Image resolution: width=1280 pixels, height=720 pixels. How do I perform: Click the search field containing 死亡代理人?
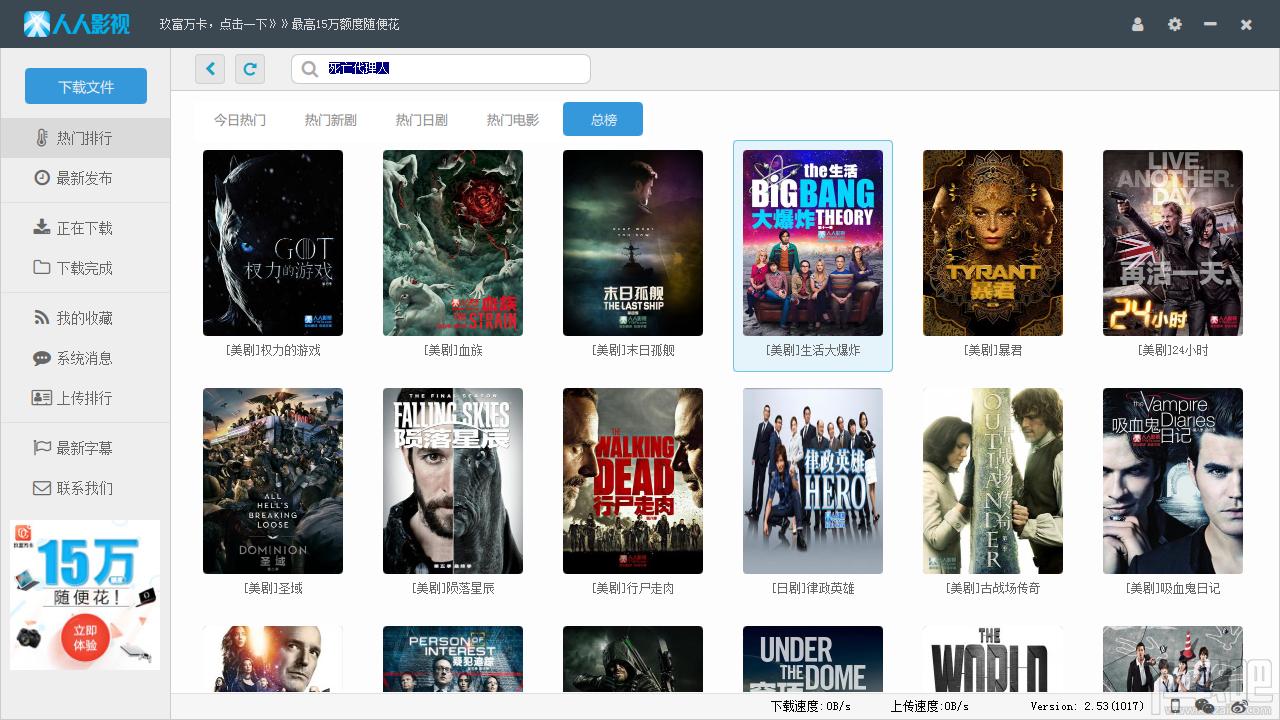(x=441, y=69)
